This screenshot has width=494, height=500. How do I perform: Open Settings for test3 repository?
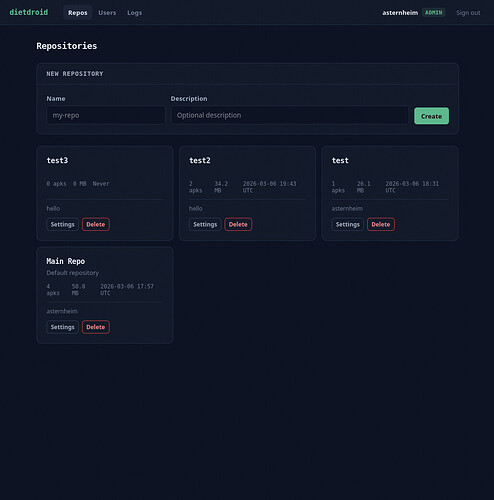click(62, 224)
